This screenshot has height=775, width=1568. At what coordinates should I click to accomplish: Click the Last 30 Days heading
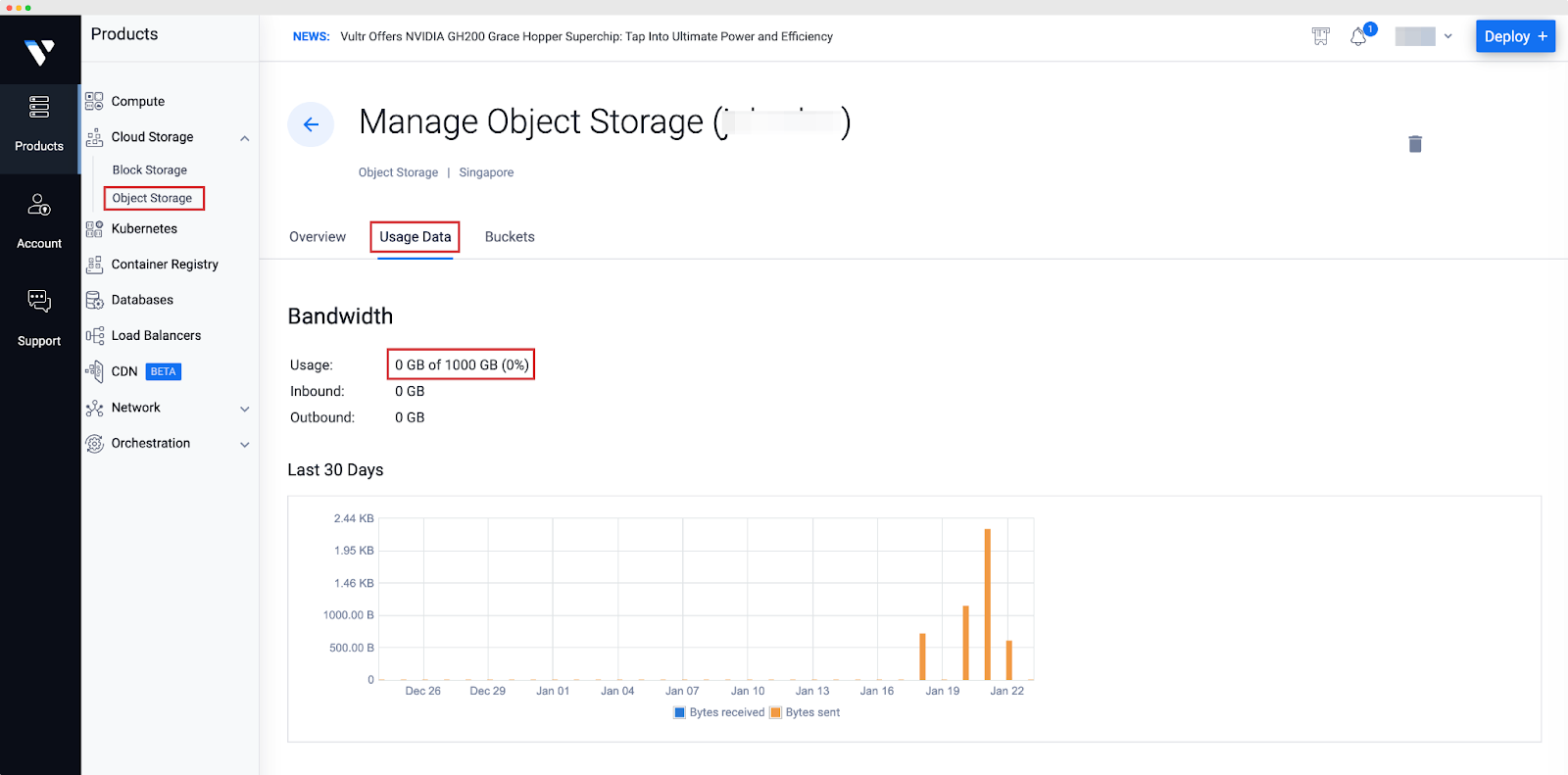[x=335, y=470]
